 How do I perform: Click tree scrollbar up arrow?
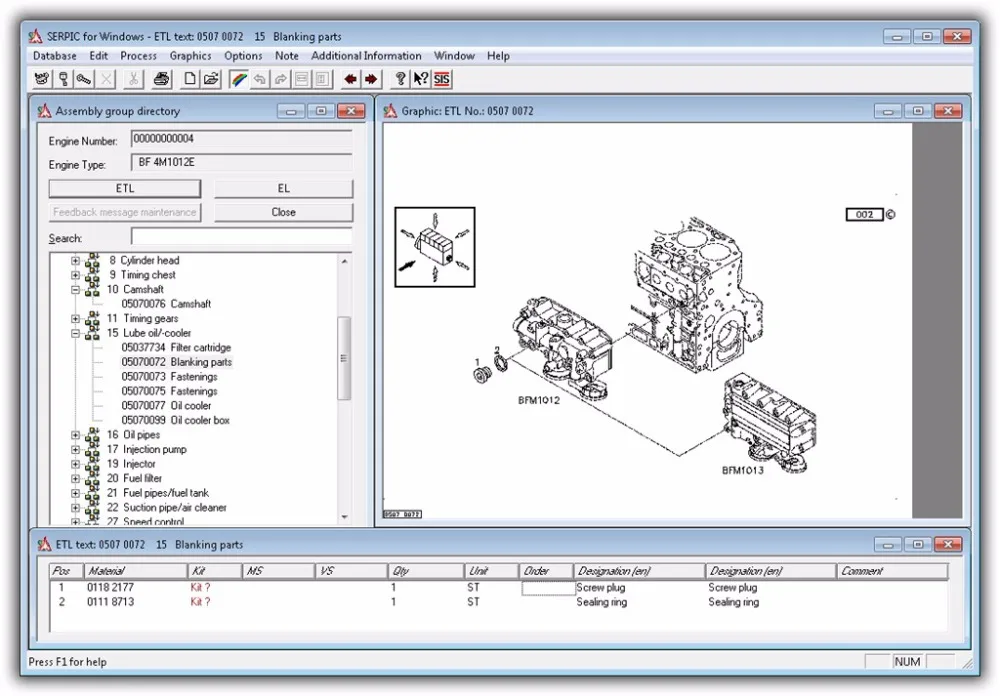(344, 261)
